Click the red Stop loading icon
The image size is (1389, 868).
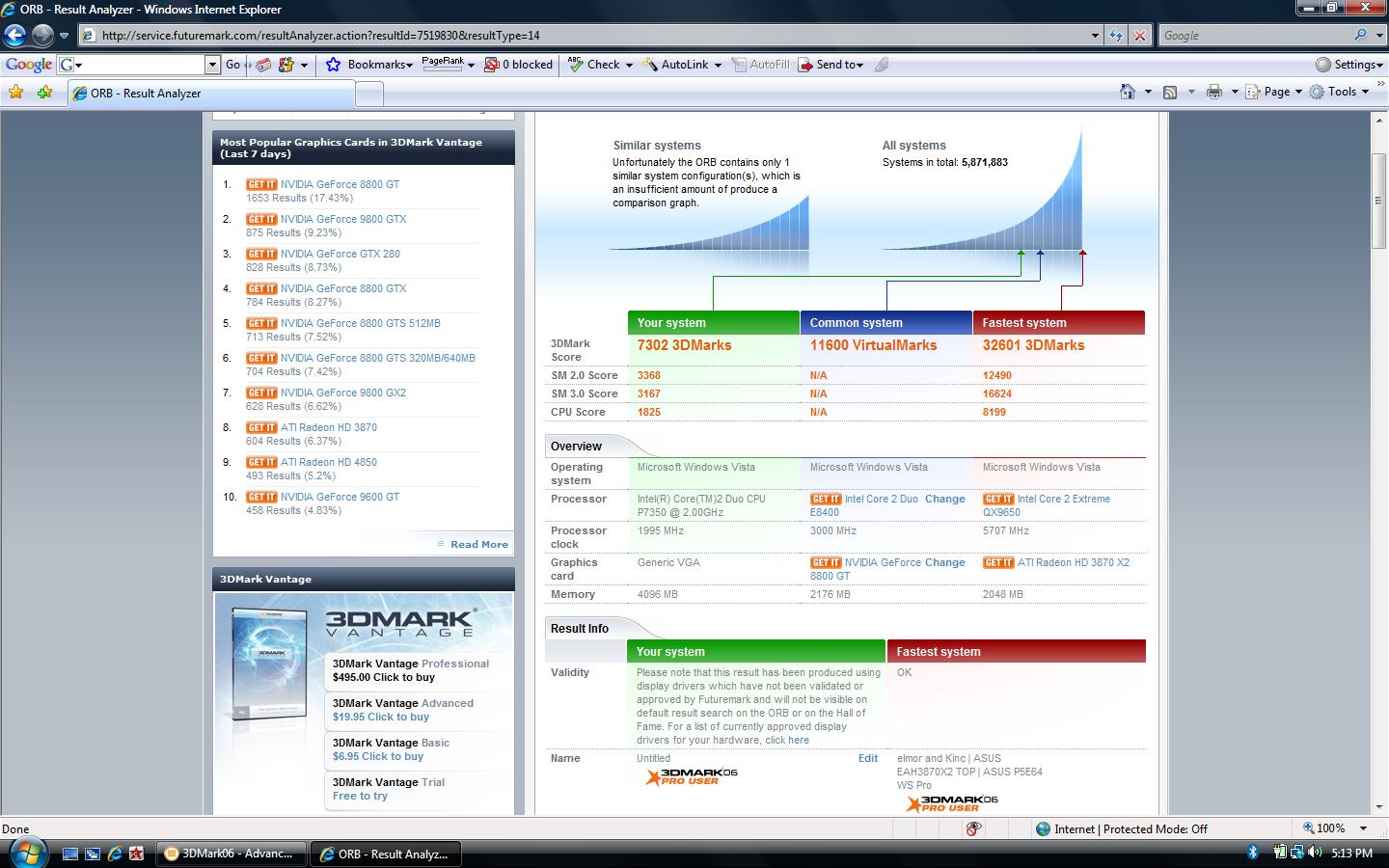[x=1139, y=36]
